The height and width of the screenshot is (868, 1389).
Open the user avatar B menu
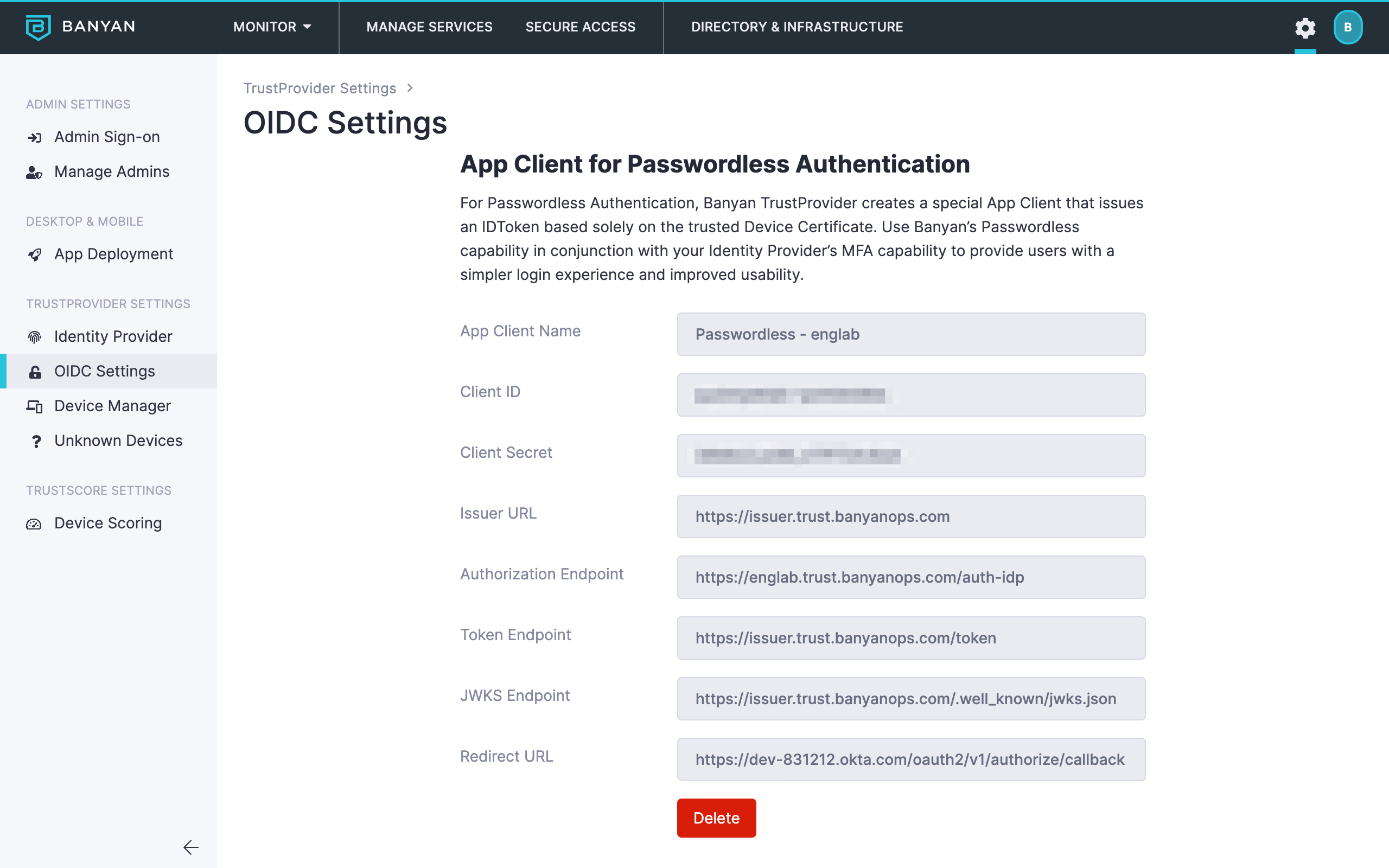click(x=1348, y=28)
